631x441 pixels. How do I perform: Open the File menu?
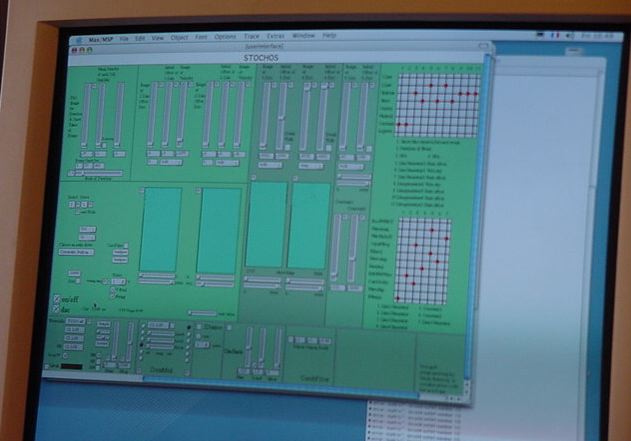[x=124, y=39]
